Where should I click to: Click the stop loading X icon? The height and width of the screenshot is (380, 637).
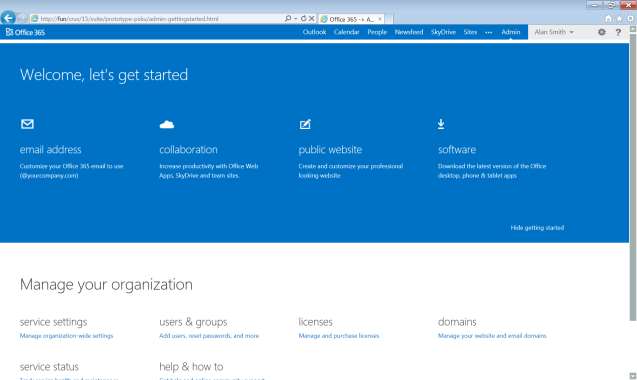pyautogui.click(x=311, y=19)
